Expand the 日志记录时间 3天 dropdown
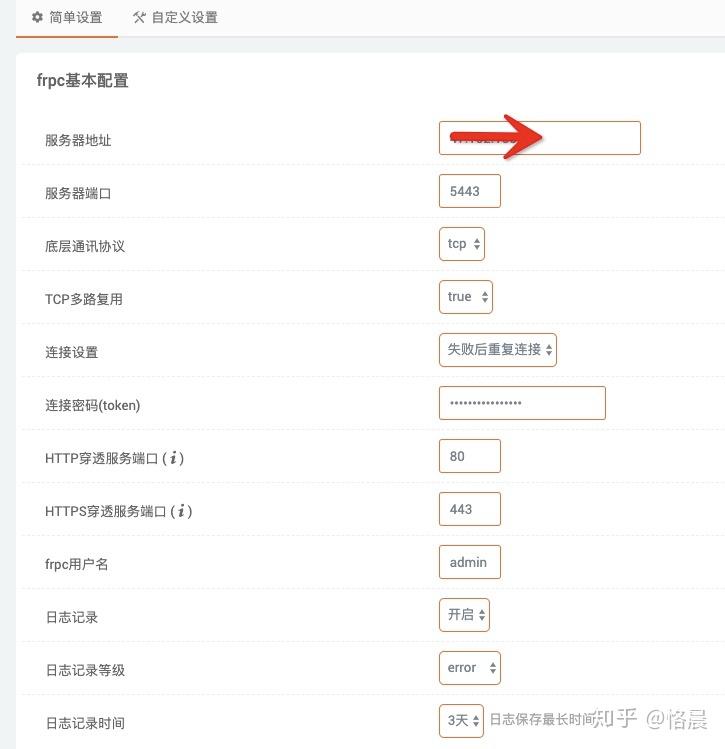 (x=462, y=720)
